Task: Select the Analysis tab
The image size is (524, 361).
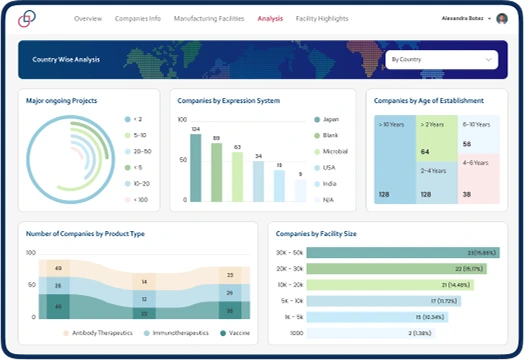Action: (x=270, y=19)
